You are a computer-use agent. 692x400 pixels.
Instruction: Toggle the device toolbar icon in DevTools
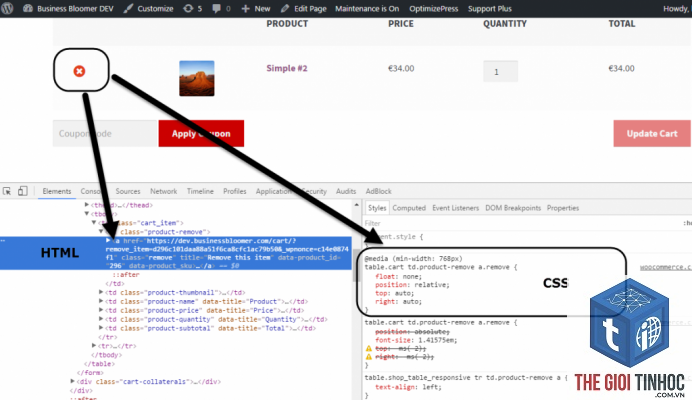(x=23, y=191)
